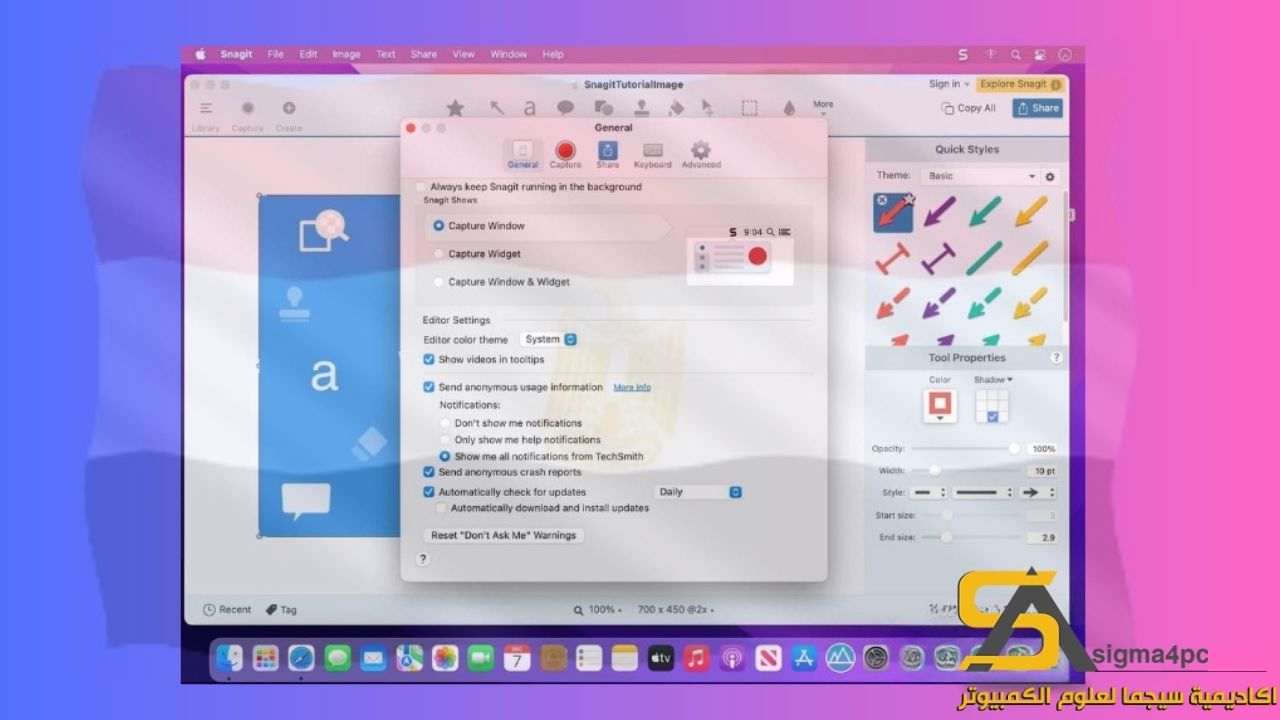Expand the More tools dropdown
This screenshot has width=1280, height=720.
(823, 107)
